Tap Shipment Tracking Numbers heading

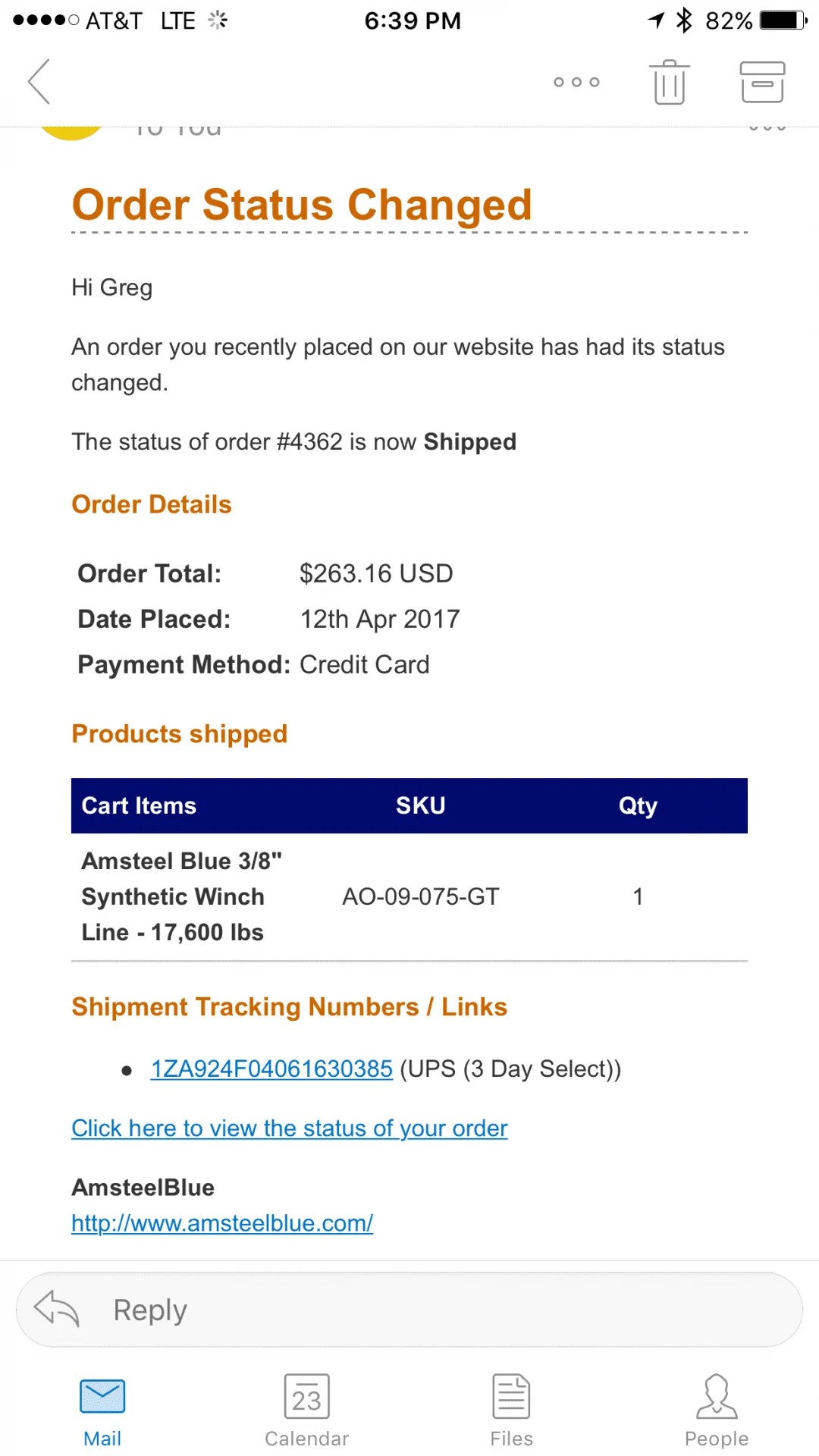tap(289, 1006)
